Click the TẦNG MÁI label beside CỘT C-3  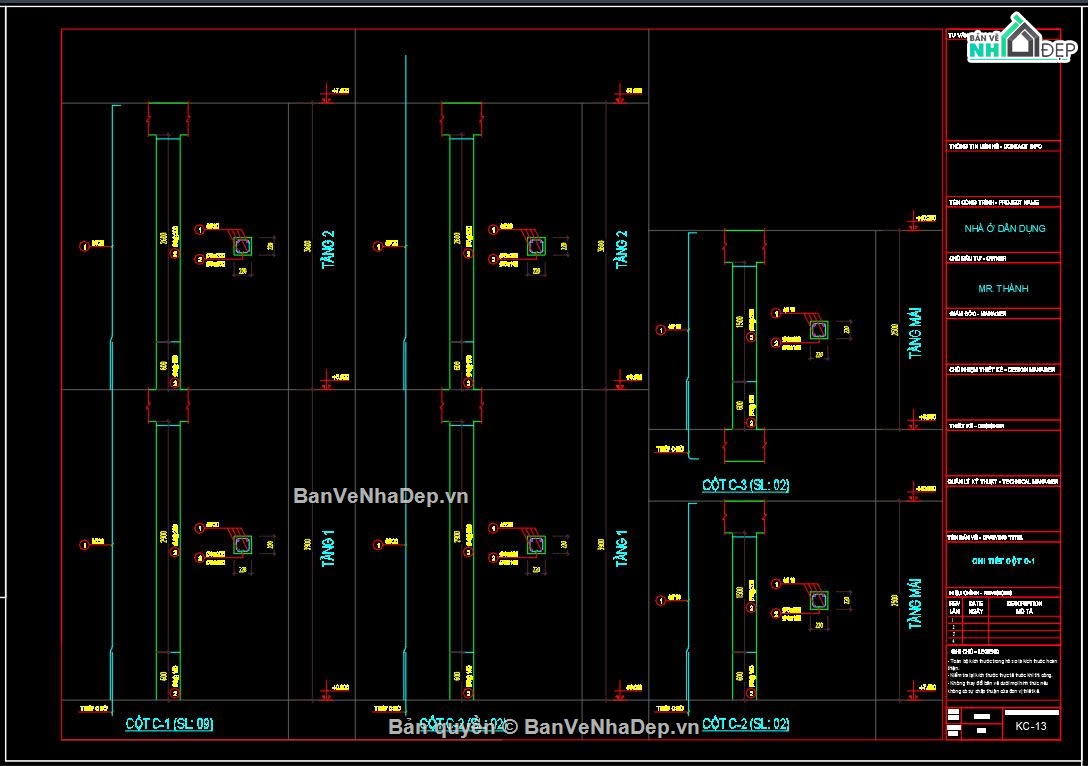pos(915,331)
